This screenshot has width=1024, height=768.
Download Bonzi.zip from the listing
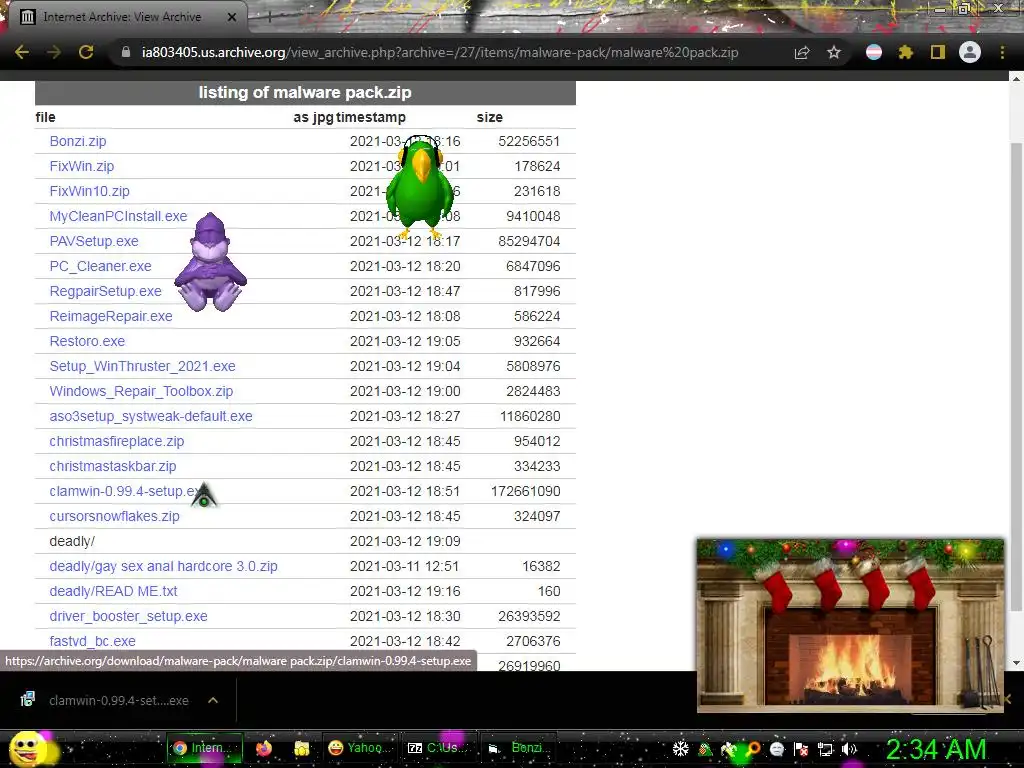(78, 141)
